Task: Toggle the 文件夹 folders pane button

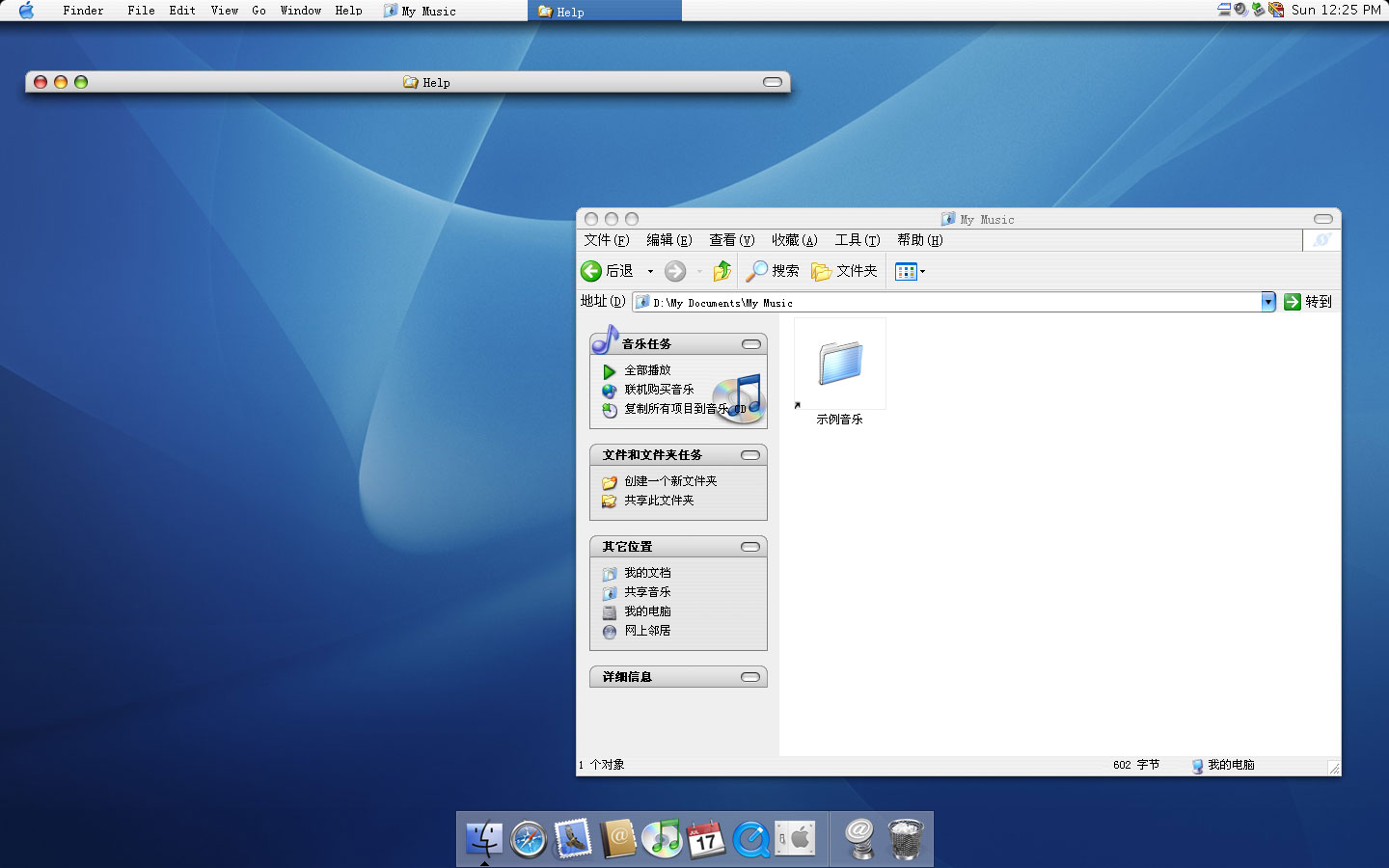Action: 844,271
